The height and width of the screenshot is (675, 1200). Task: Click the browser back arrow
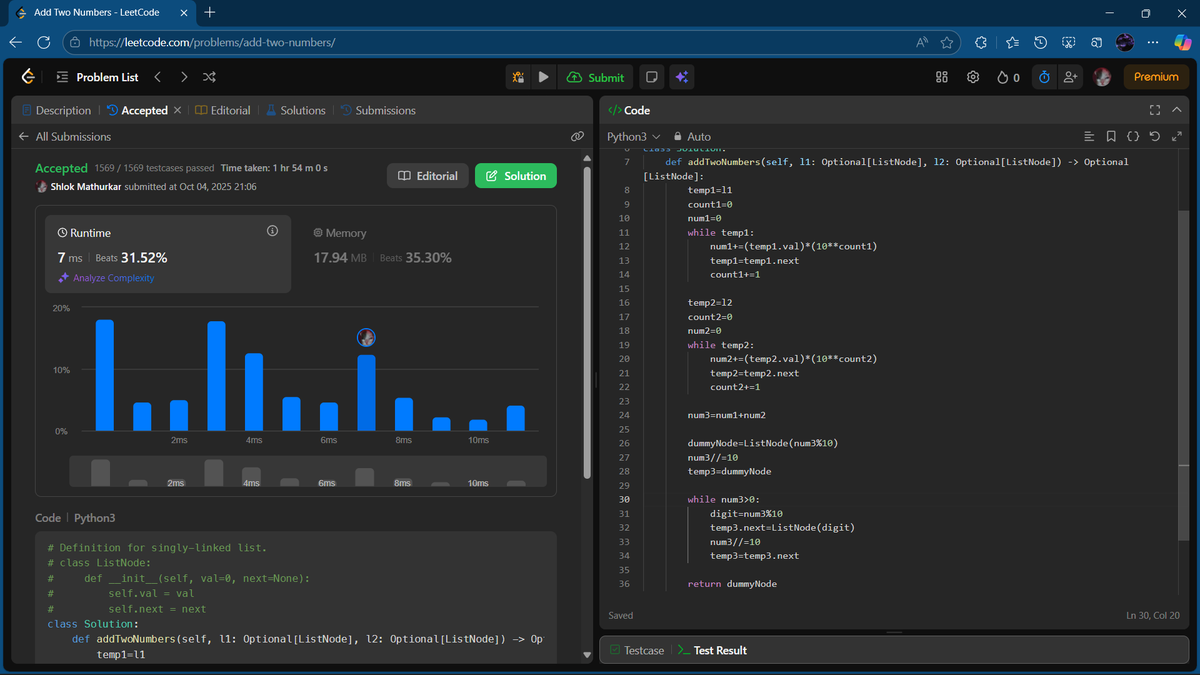coord(15,42)
